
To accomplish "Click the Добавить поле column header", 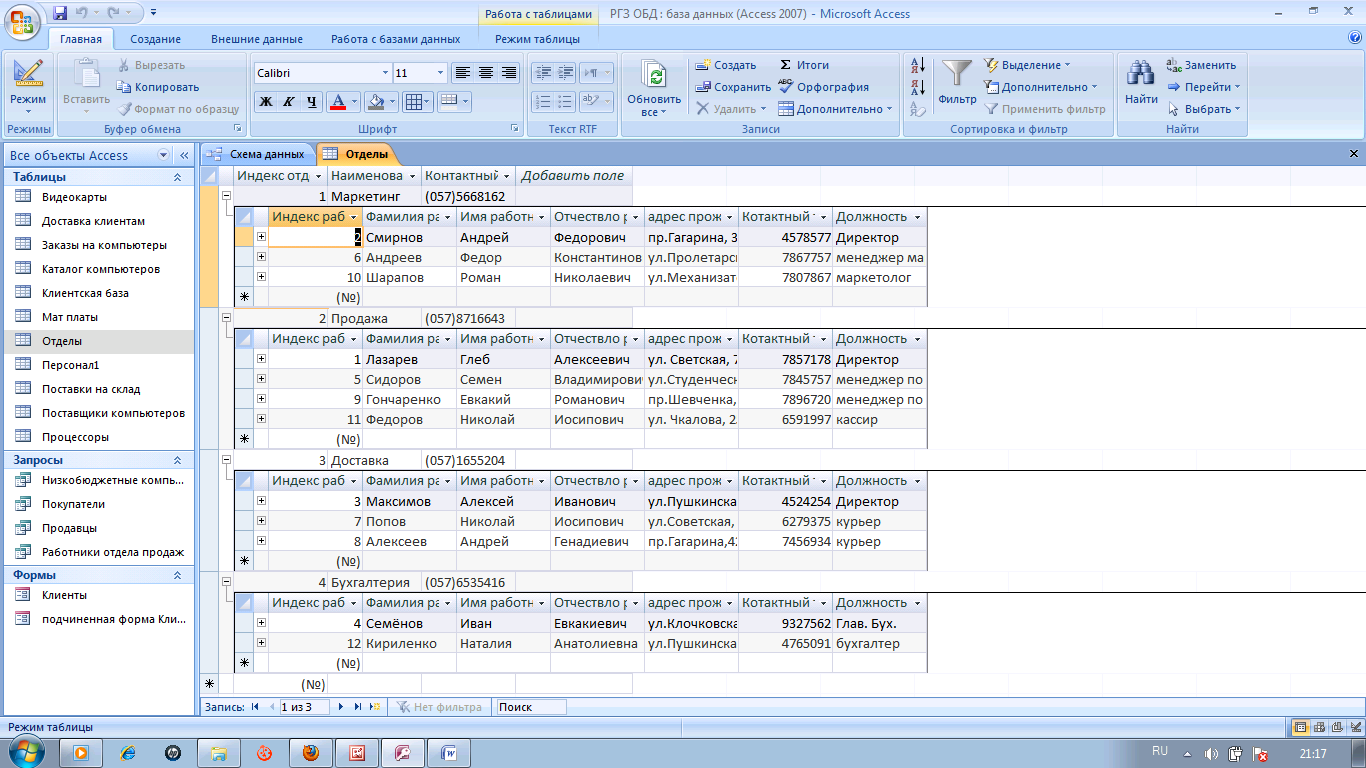I will tap(573, 176).
